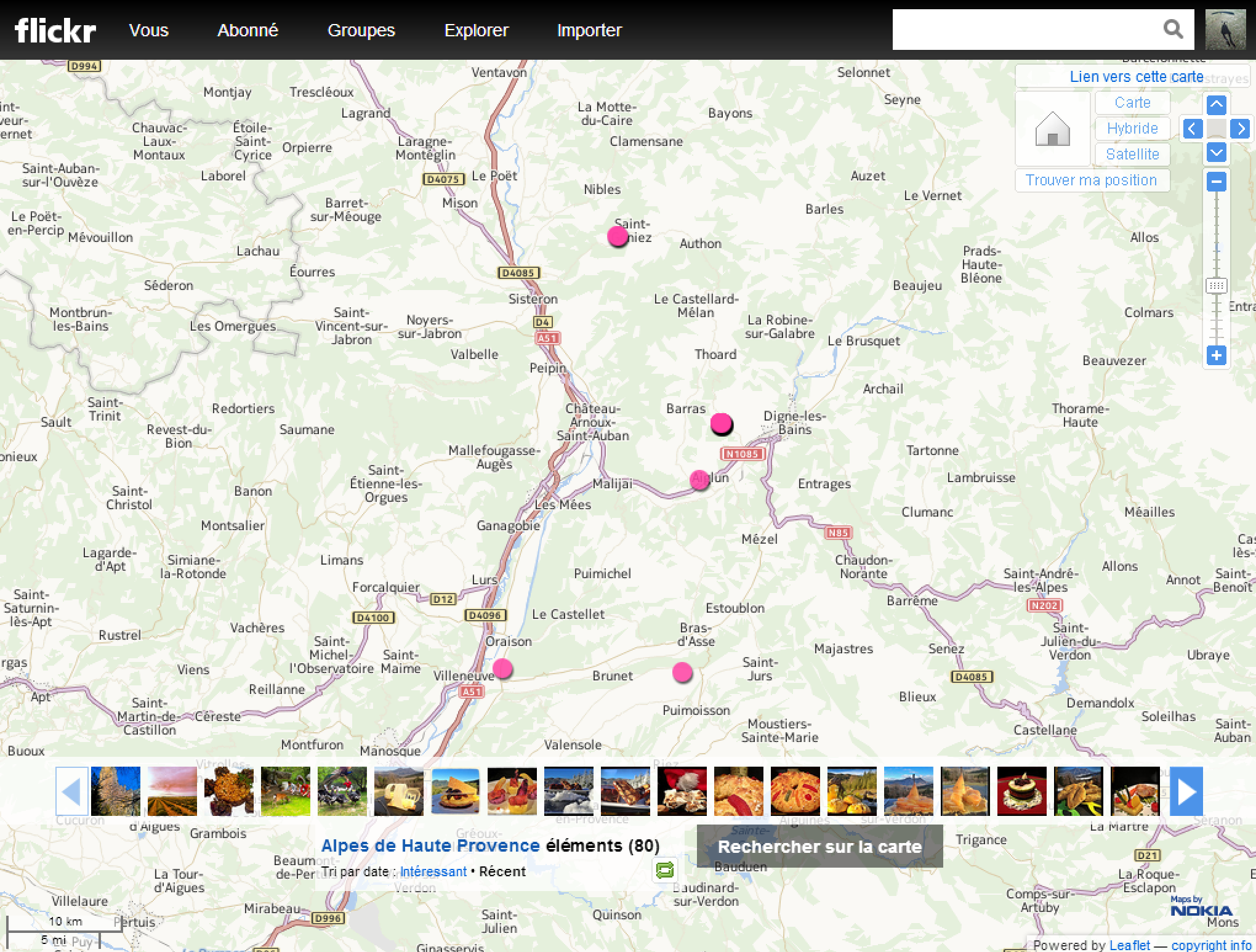Open the Groupes menu
1256x952 pixels.
coord(361,30)
